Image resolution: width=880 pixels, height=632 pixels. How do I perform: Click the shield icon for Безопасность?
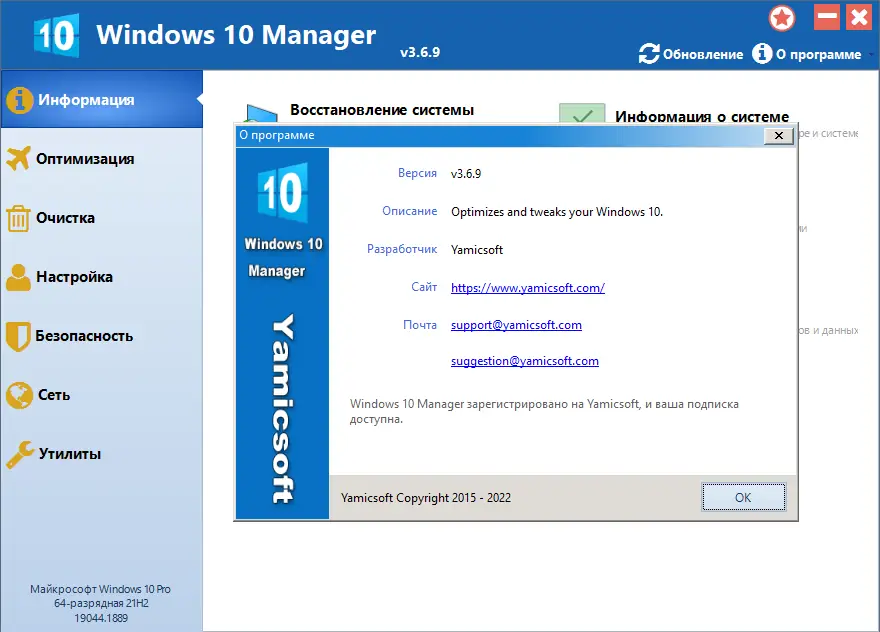coord(18,336)
